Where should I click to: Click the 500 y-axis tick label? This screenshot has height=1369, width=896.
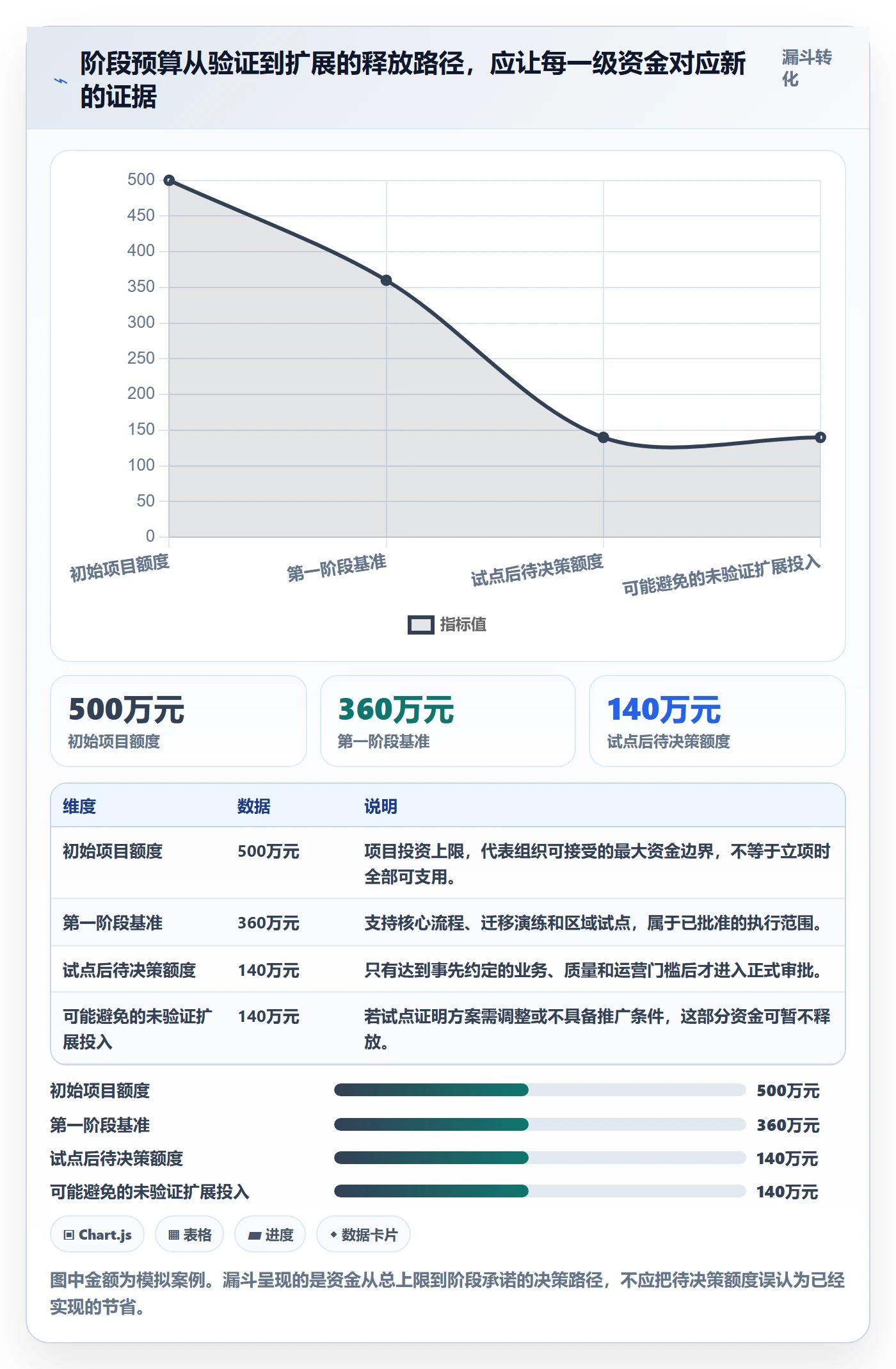tap(141, 179)
